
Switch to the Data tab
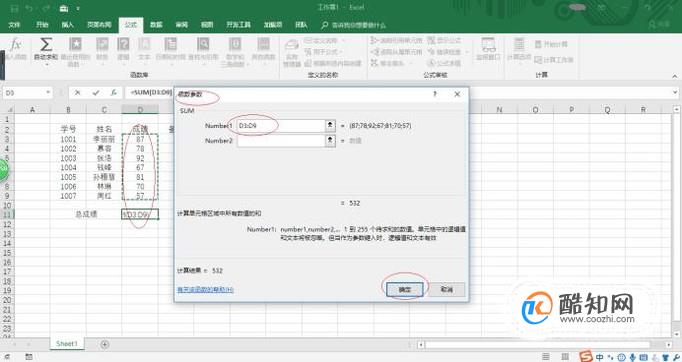point(156,25)
